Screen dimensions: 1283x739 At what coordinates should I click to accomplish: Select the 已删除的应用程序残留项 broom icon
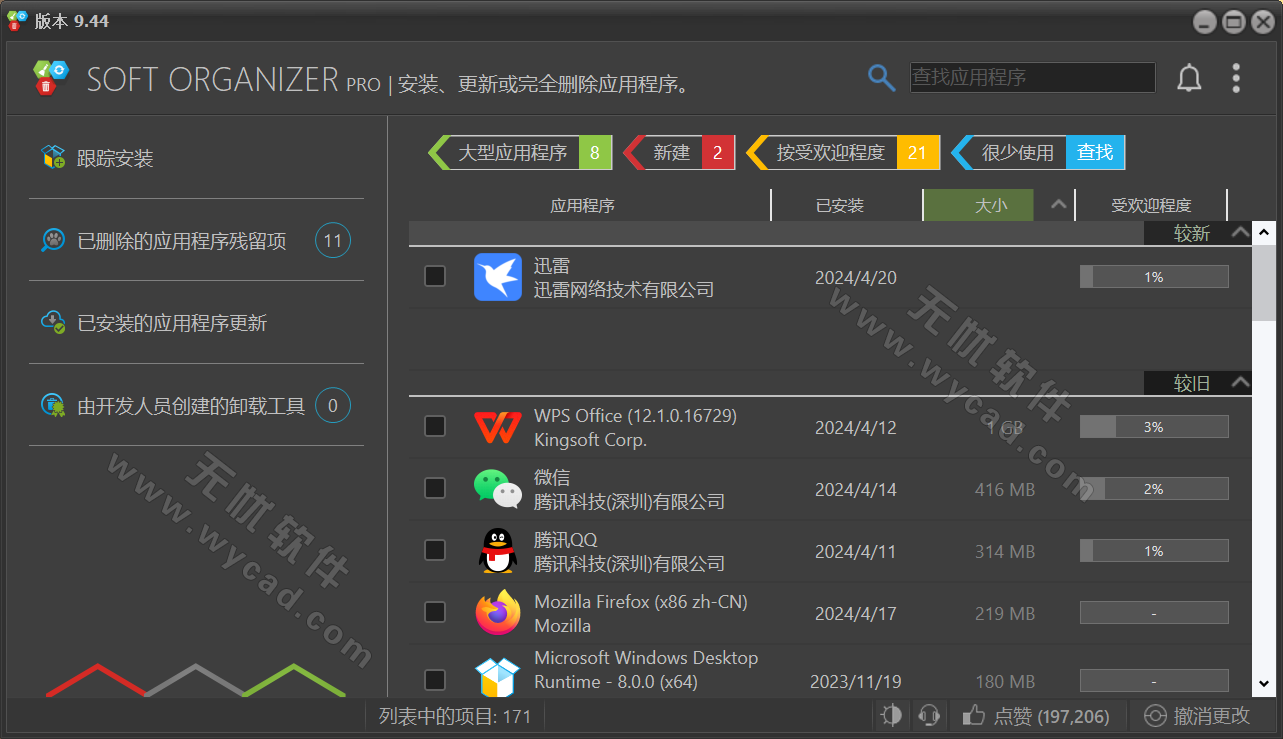53,240
